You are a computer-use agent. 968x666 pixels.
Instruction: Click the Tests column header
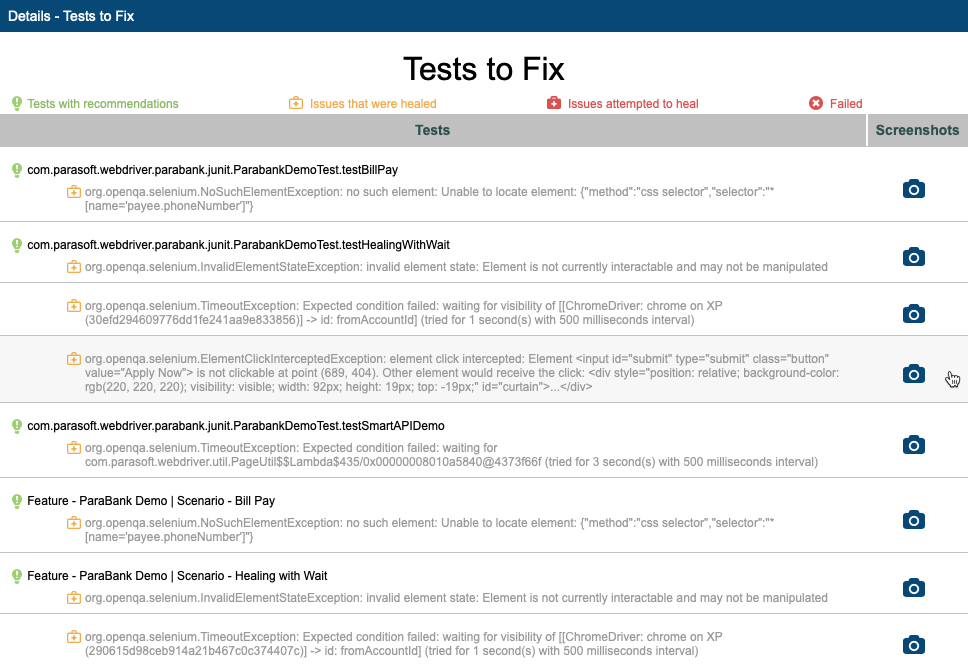click(433, 130)
